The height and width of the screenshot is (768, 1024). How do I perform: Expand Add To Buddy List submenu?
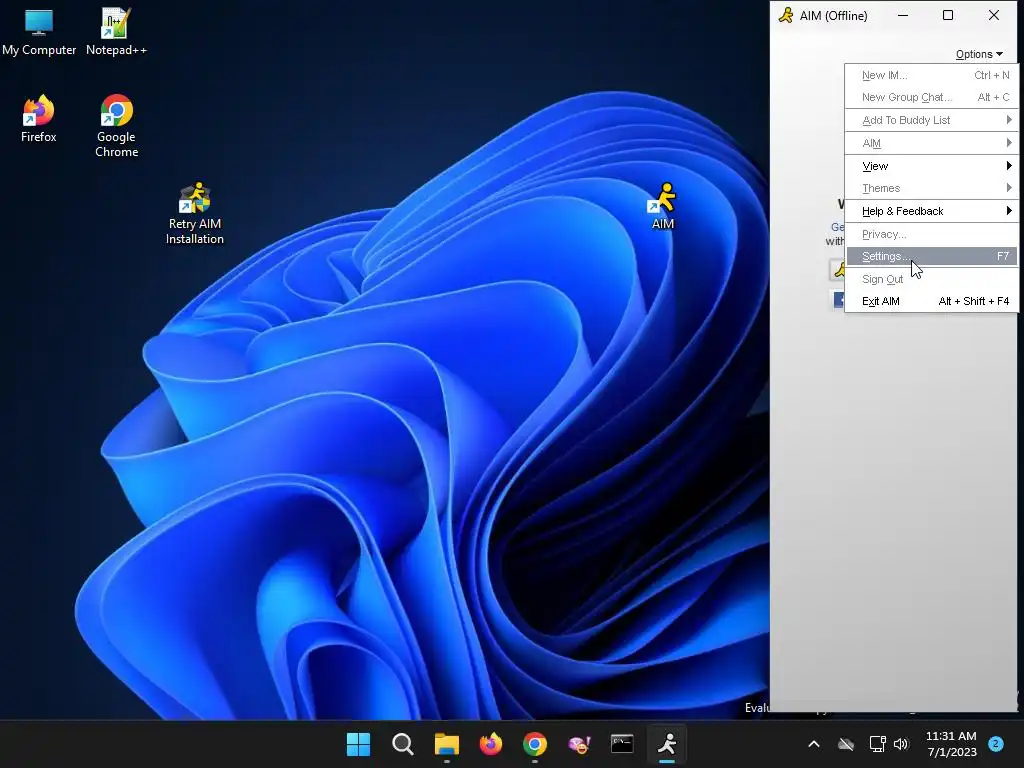click(x=931, y=120)
